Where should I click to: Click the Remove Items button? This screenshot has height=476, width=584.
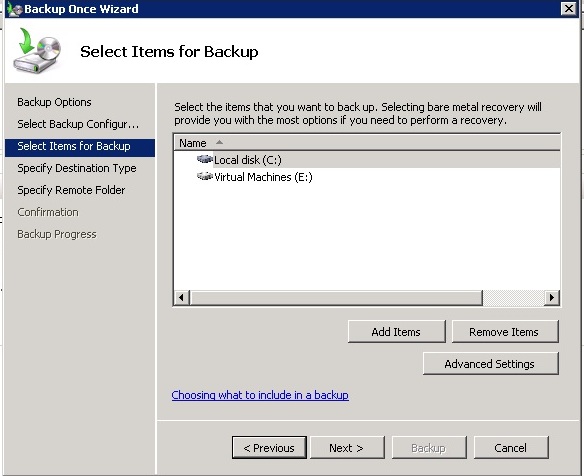(505, 331)
